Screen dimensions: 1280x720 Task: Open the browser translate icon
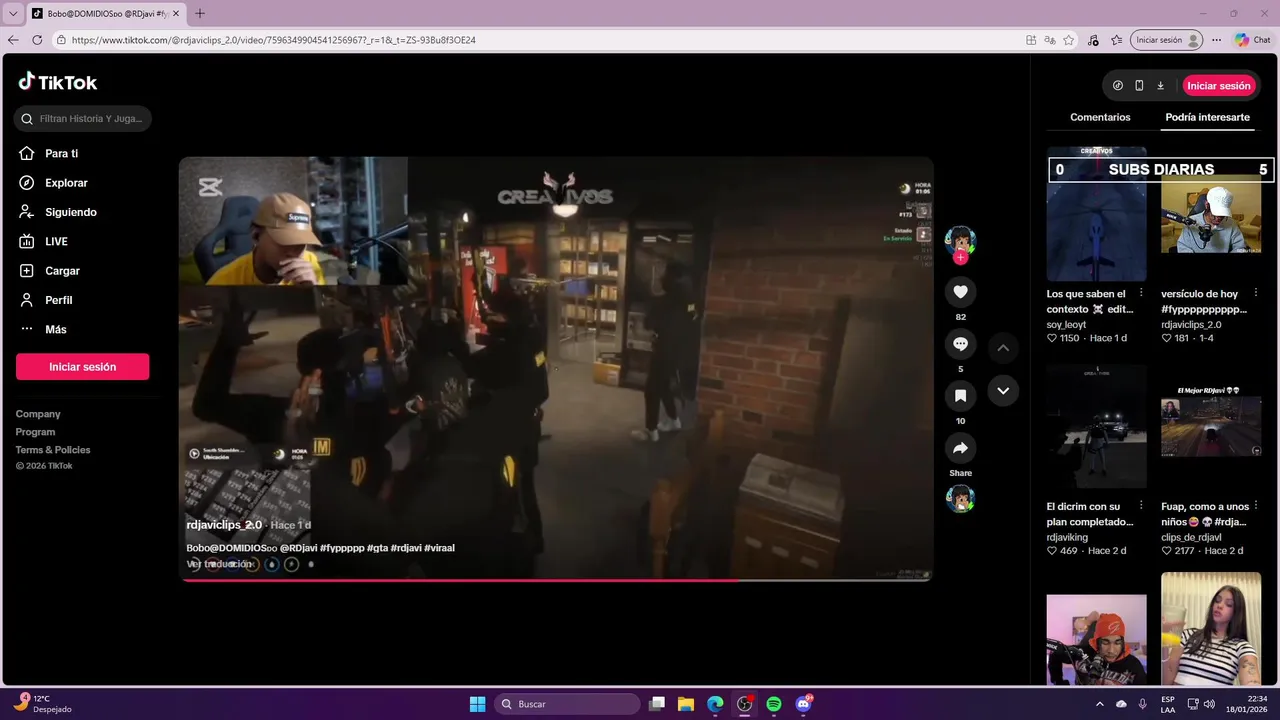[x=1050, y=40]
